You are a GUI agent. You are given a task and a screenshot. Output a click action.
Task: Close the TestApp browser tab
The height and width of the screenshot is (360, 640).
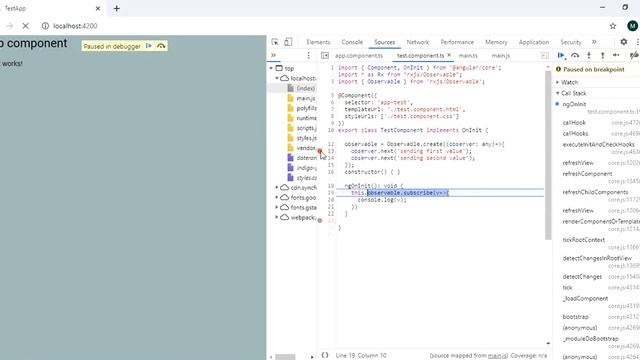[x=98, y=8]
